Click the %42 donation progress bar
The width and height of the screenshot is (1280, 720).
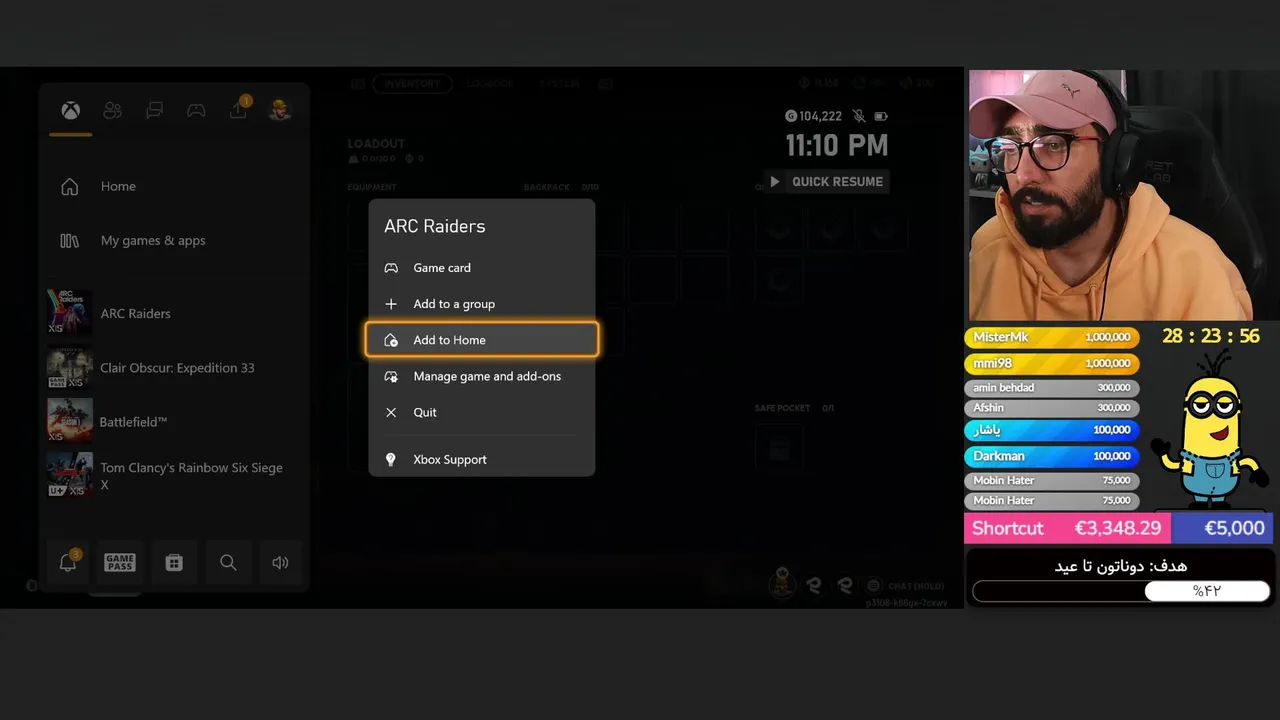click(1121, 591)
